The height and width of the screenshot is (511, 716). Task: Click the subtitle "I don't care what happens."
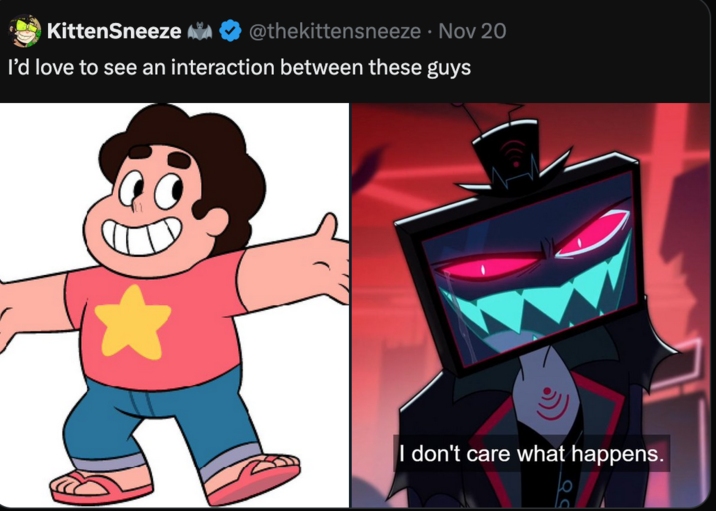pyautogui.click(x=531, y=453)
